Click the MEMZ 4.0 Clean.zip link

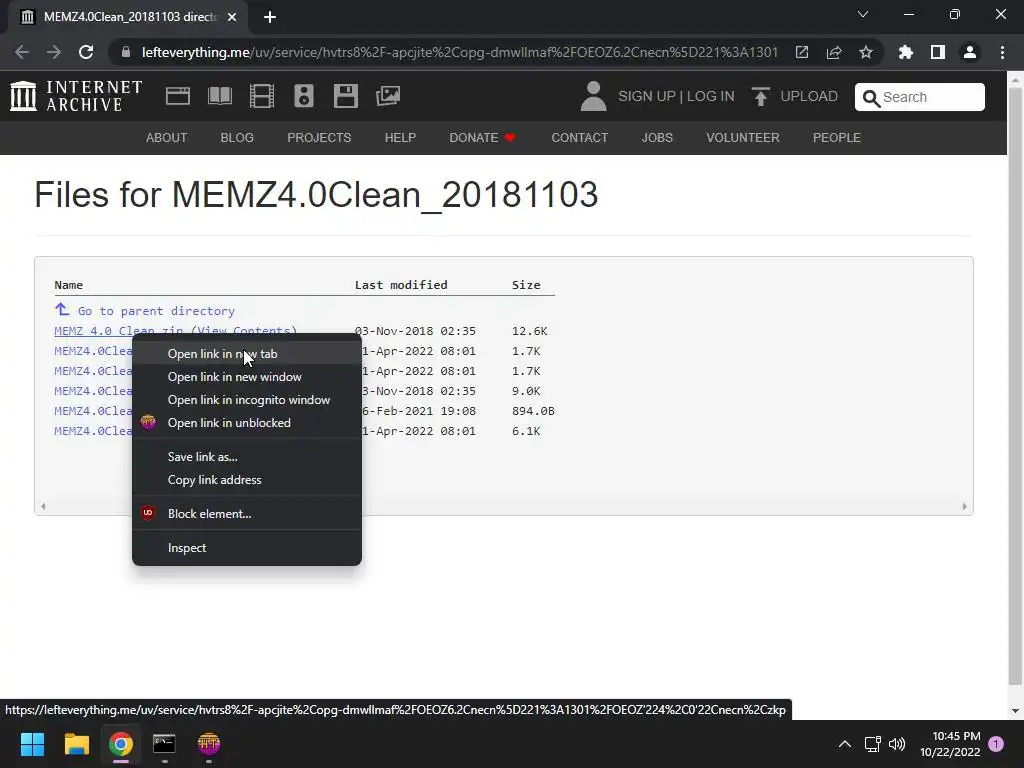click(119, 330)
